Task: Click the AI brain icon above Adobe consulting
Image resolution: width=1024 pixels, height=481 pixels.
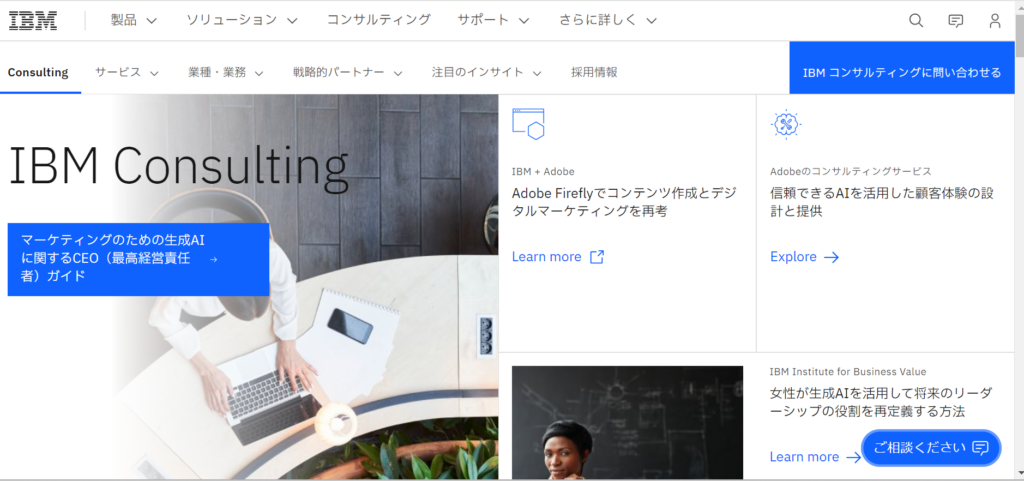Action: coord(786,124)
